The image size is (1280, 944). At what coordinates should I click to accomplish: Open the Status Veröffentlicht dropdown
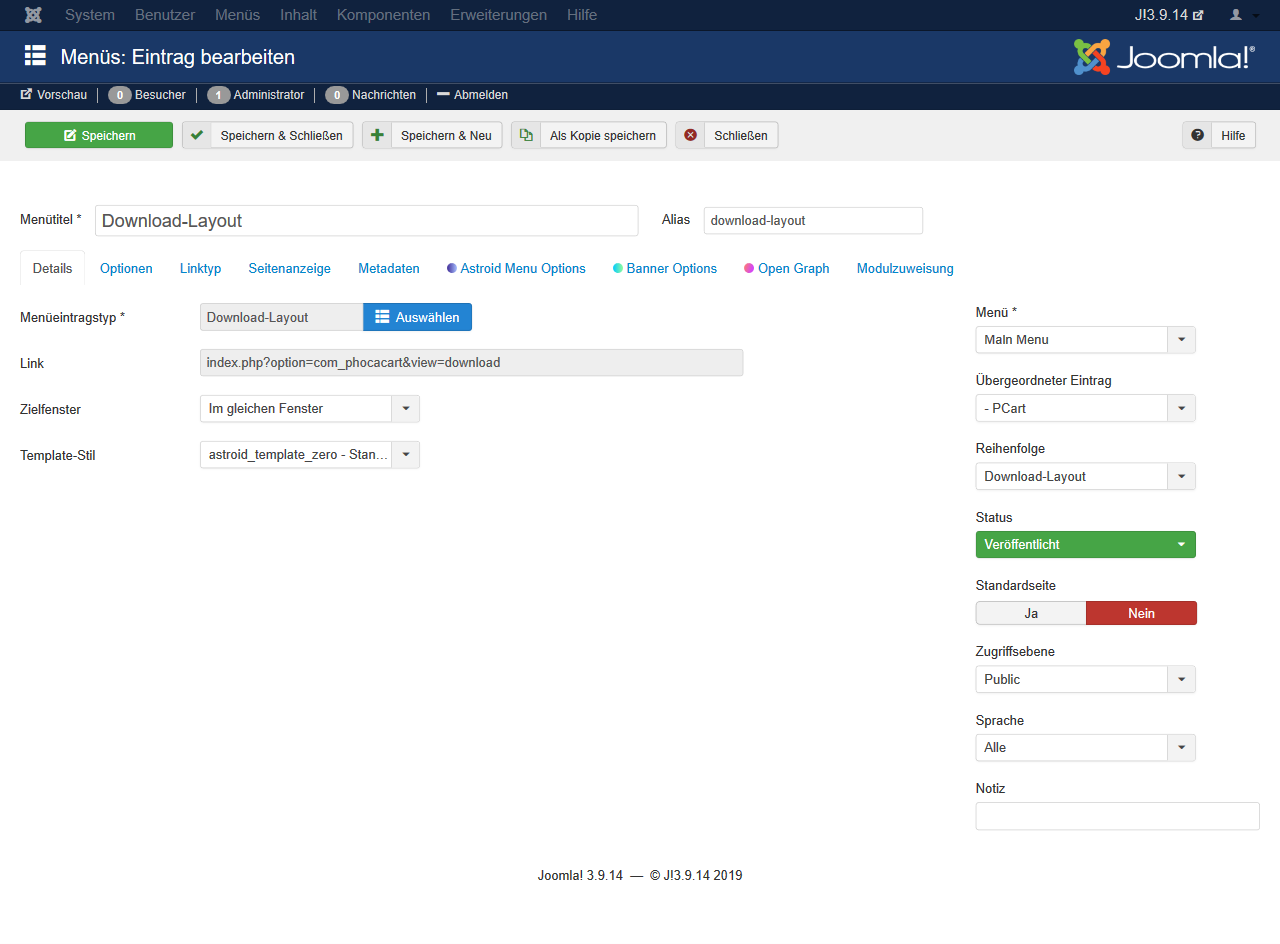[x=1085, y=545]
